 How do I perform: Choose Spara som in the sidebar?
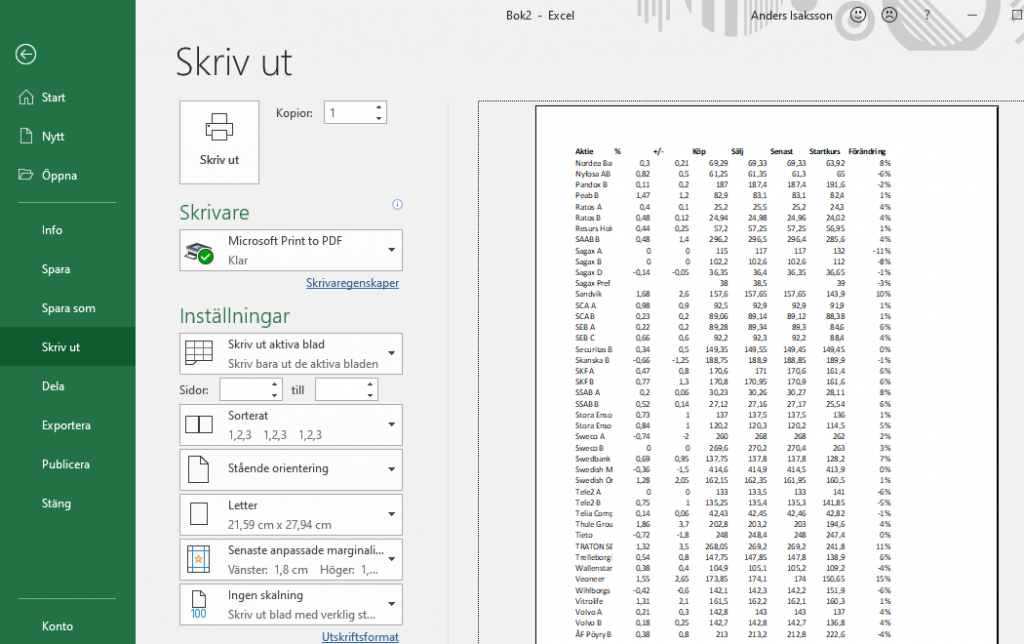coord(68,308)
